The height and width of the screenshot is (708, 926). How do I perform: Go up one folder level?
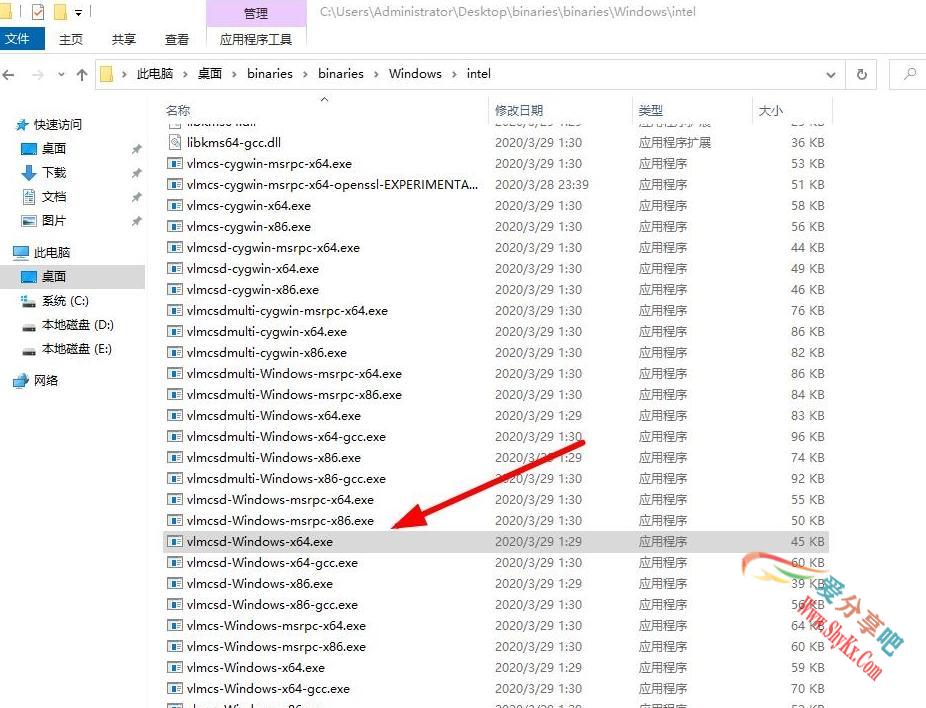click(82, 74)
